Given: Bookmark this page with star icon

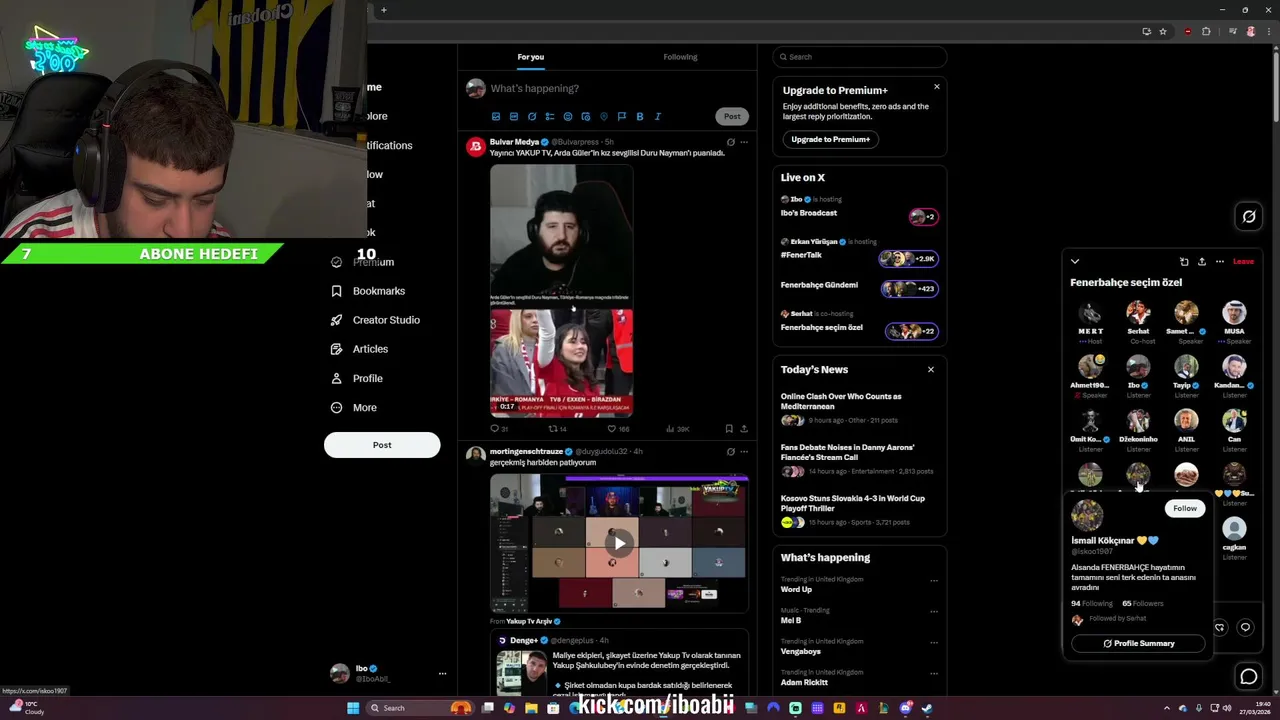Looking at the screenshot, I should (1163, 31).
